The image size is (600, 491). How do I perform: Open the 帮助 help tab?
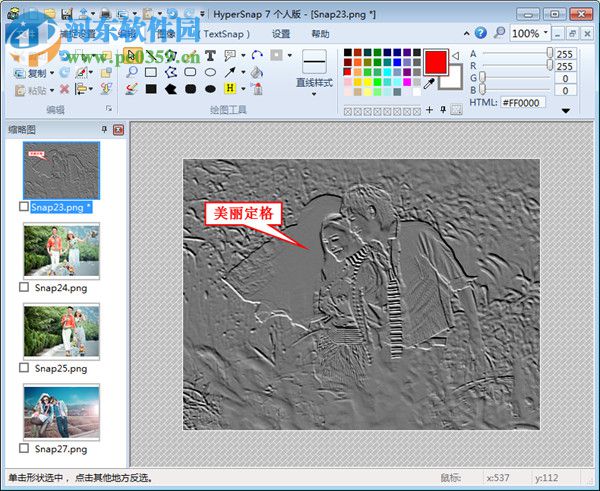(x=320, y=34)
